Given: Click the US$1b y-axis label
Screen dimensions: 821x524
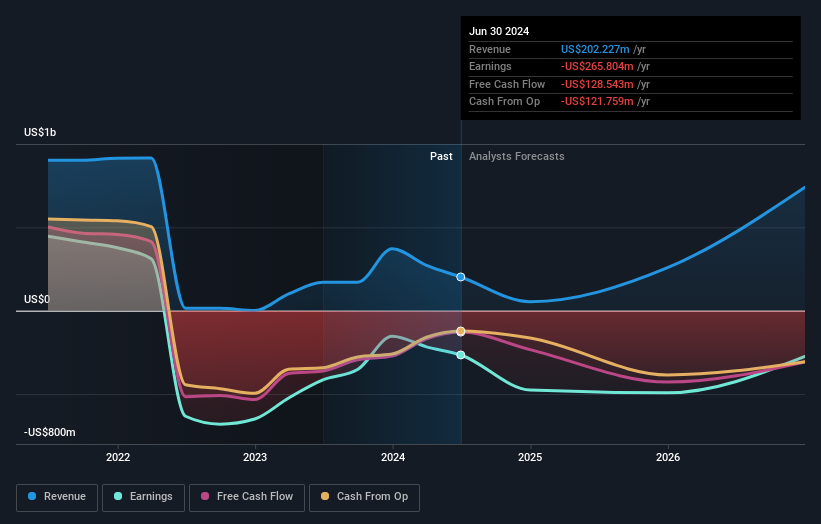Looking at the screenshot, I should [x=40, y=132].
